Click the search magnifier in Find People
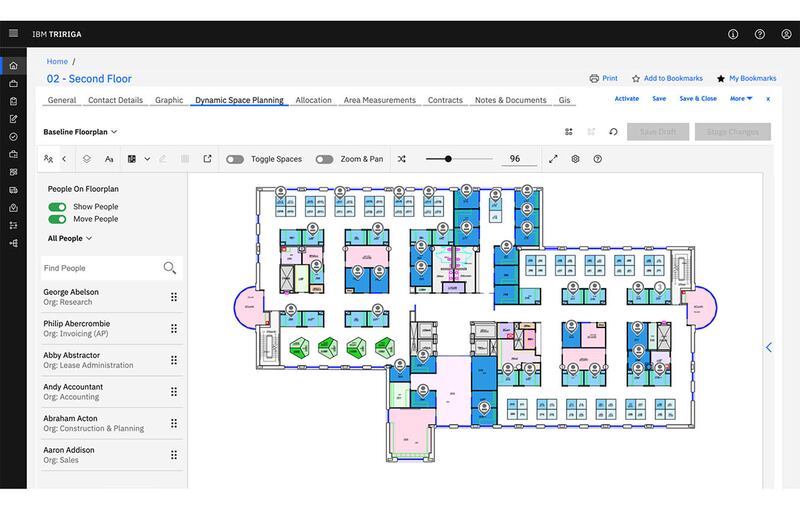The height and width of the screenshot is (531, 800). coord(170,268)
